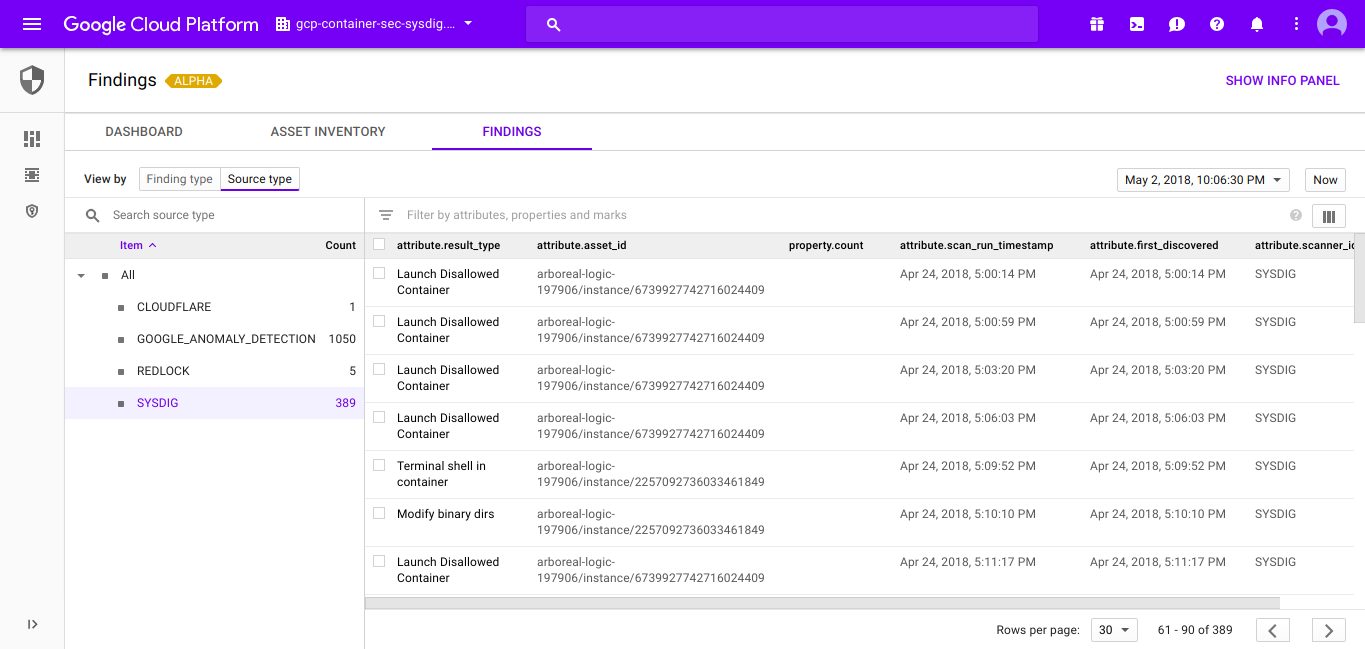1365x649 pixels.
Task: Click the gift free trial icon
Action: [x=1097, y=24]
